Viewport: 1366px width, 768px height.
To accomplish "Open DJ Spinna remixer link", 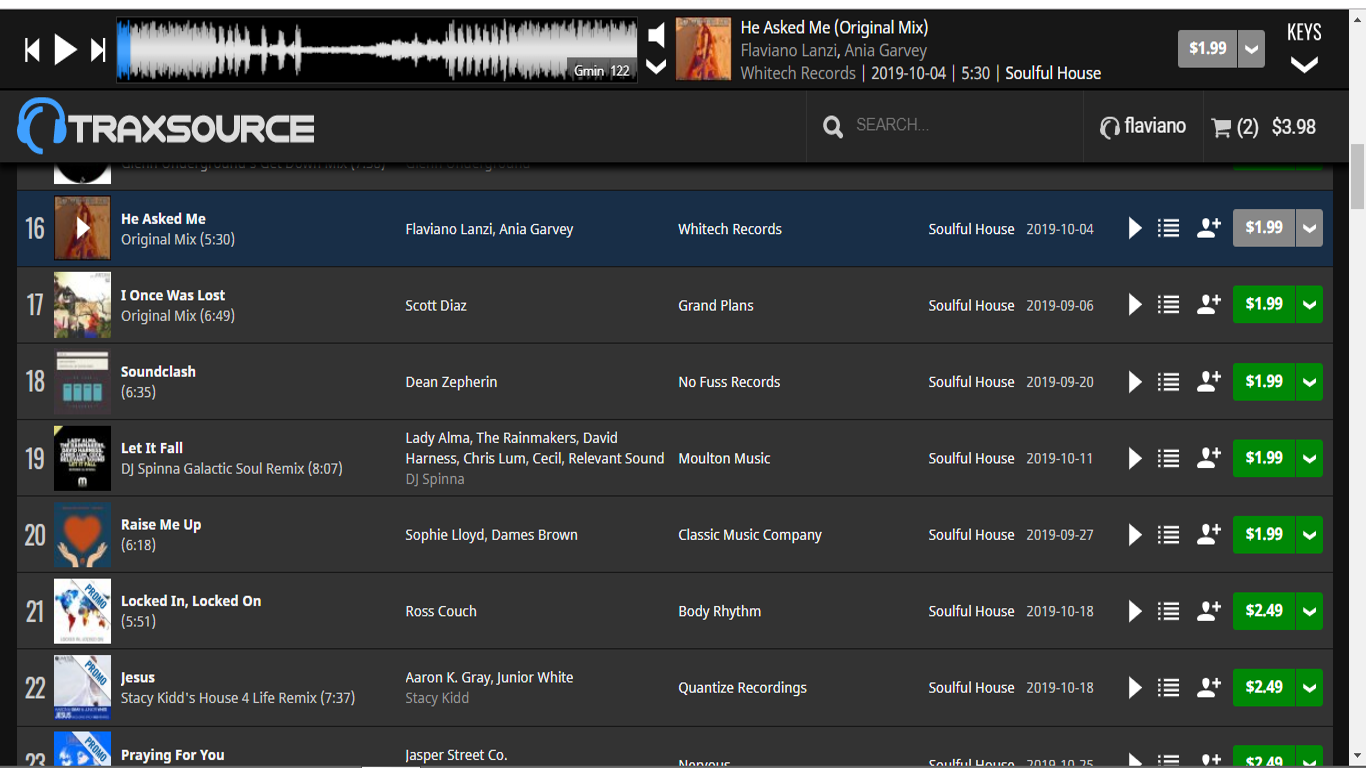I will 435,479.
